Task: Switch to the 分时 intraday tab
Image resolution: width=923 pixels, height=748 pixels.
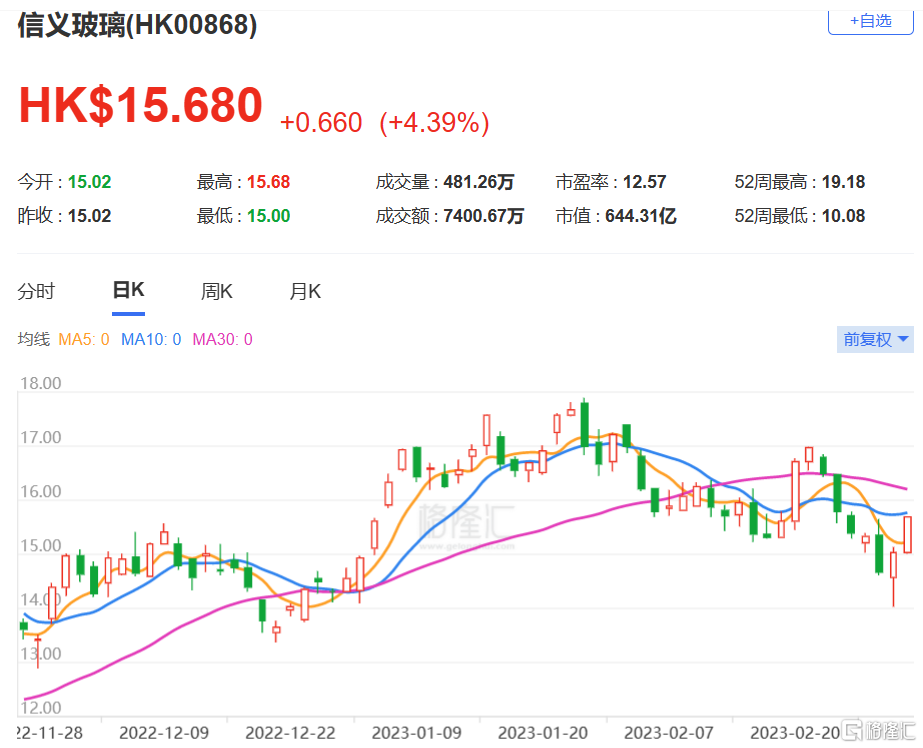Action: [x=36, y=291]
